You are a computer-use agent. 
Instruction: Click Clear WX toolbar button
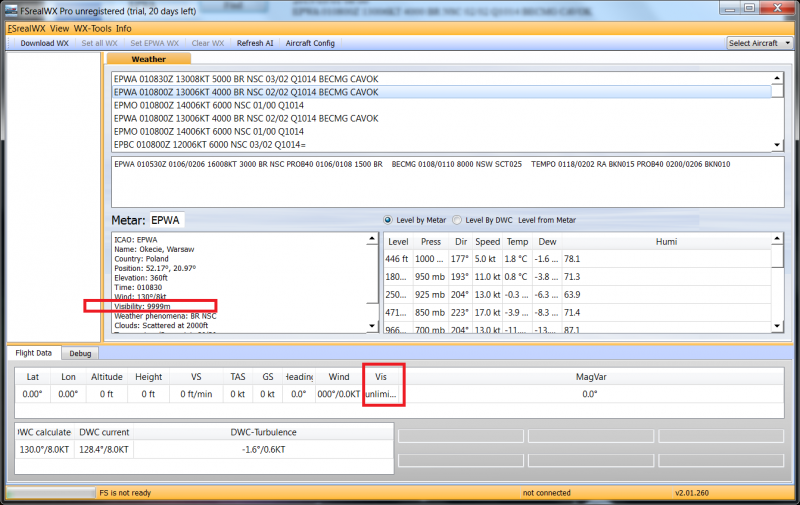pyautogui.click(x=208, y=43)
